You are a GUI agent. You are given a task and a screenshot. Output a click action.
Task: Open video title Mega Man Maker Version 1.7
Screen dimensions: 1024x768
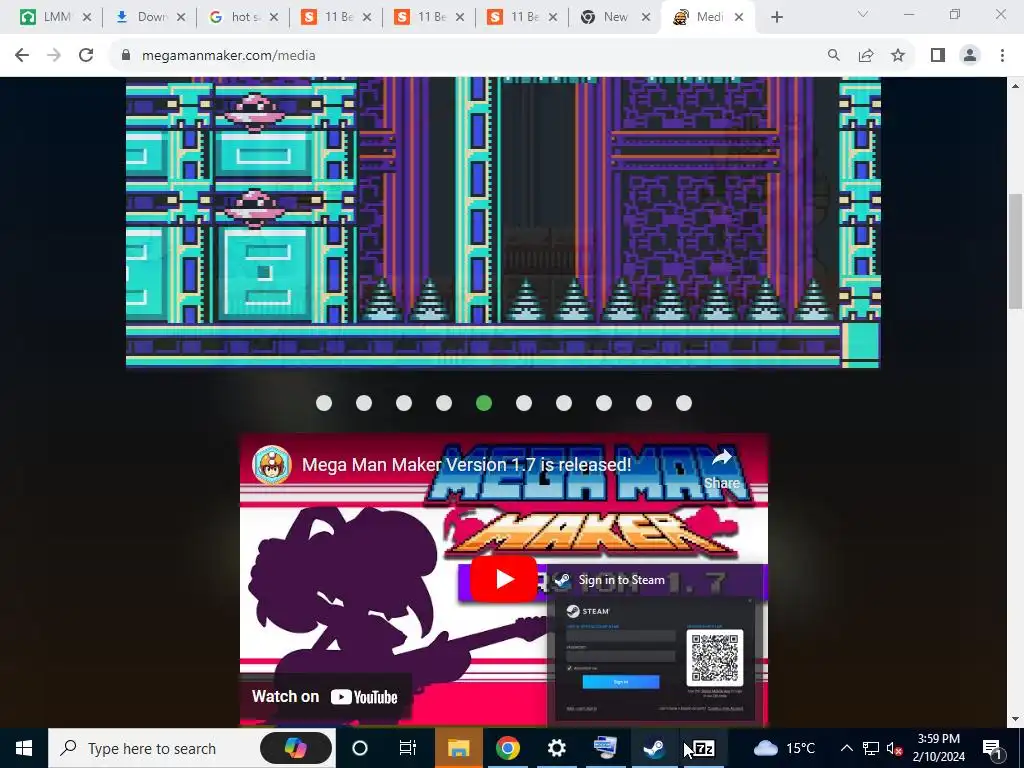pos(466,465)
